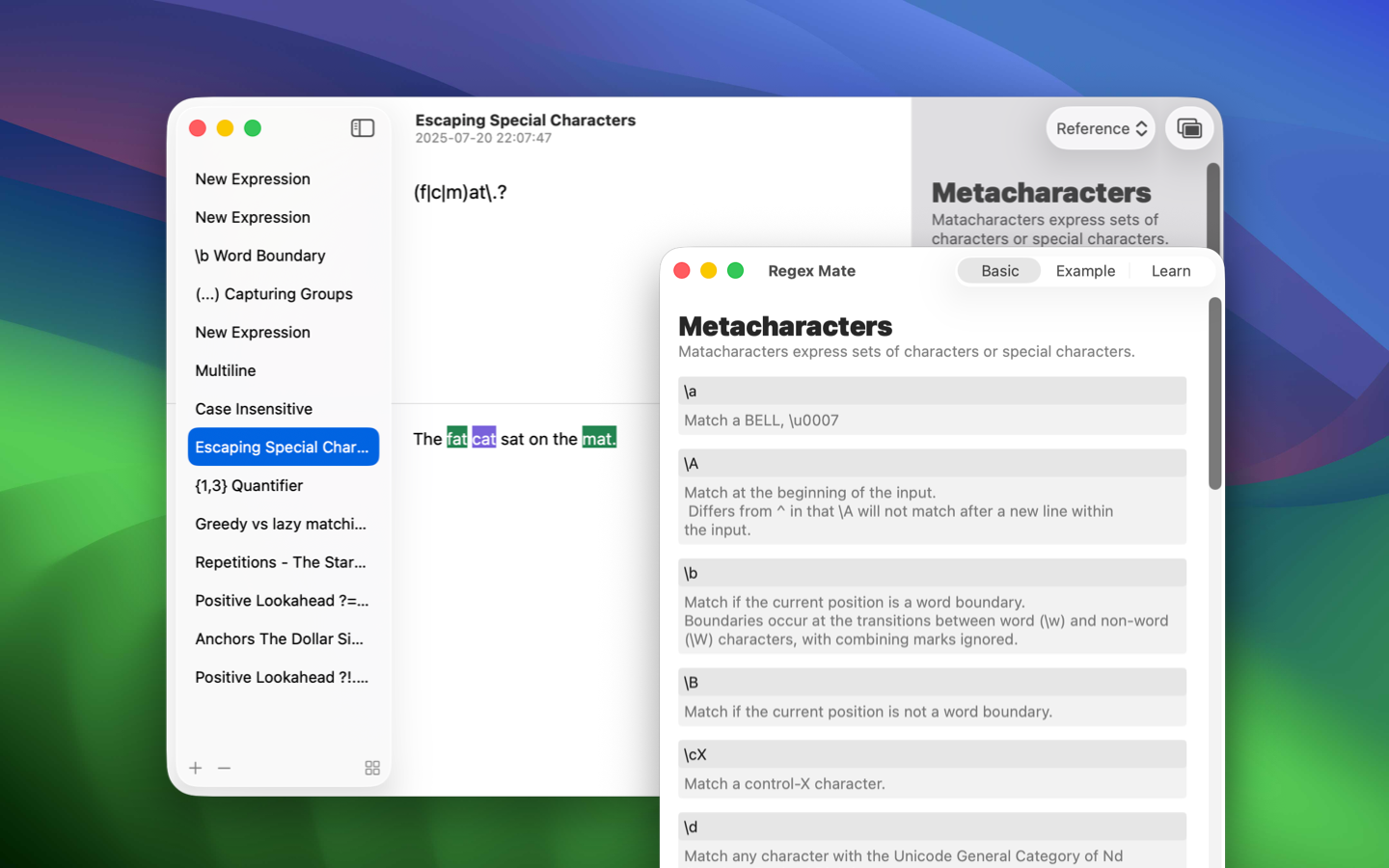This screenshot has width=1389, height=868.
Task: Switch to the Example tab
Action: (1084, 271)
